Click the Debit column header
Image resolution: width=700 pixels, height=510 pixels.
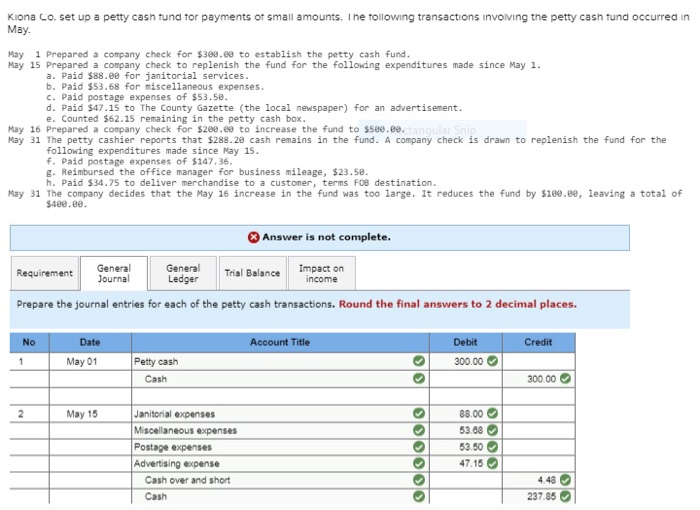click(466, 343)
